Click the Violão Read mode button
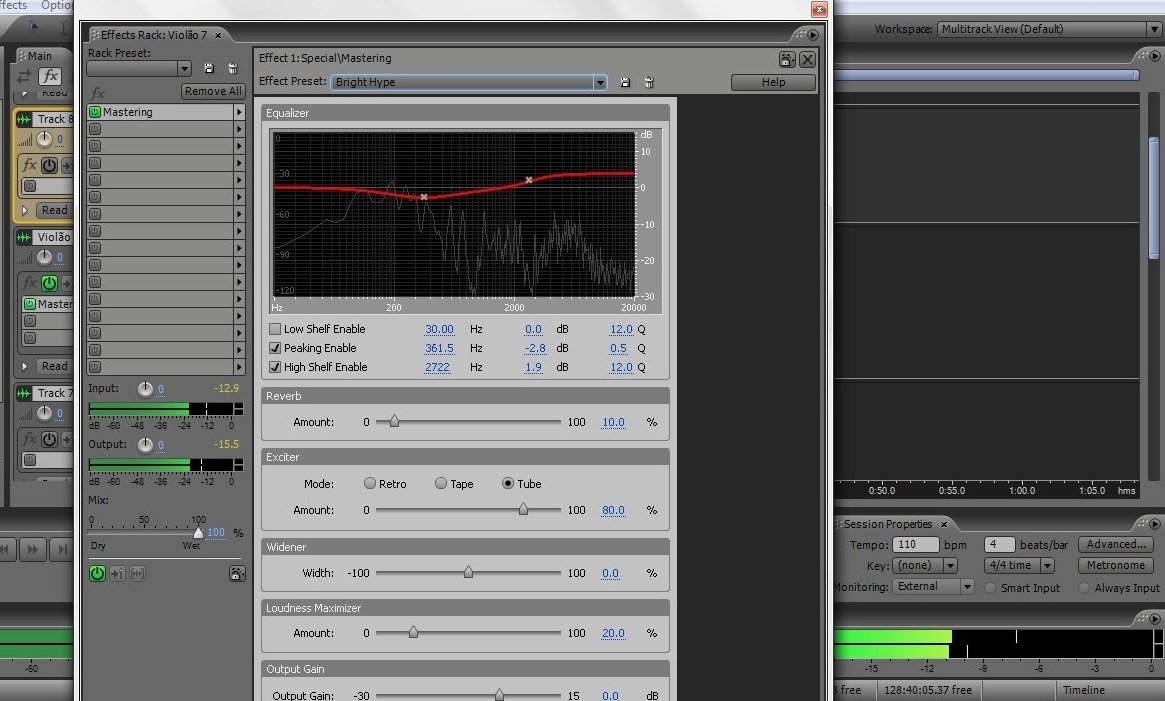1165x701 pixels. [54, 366]
